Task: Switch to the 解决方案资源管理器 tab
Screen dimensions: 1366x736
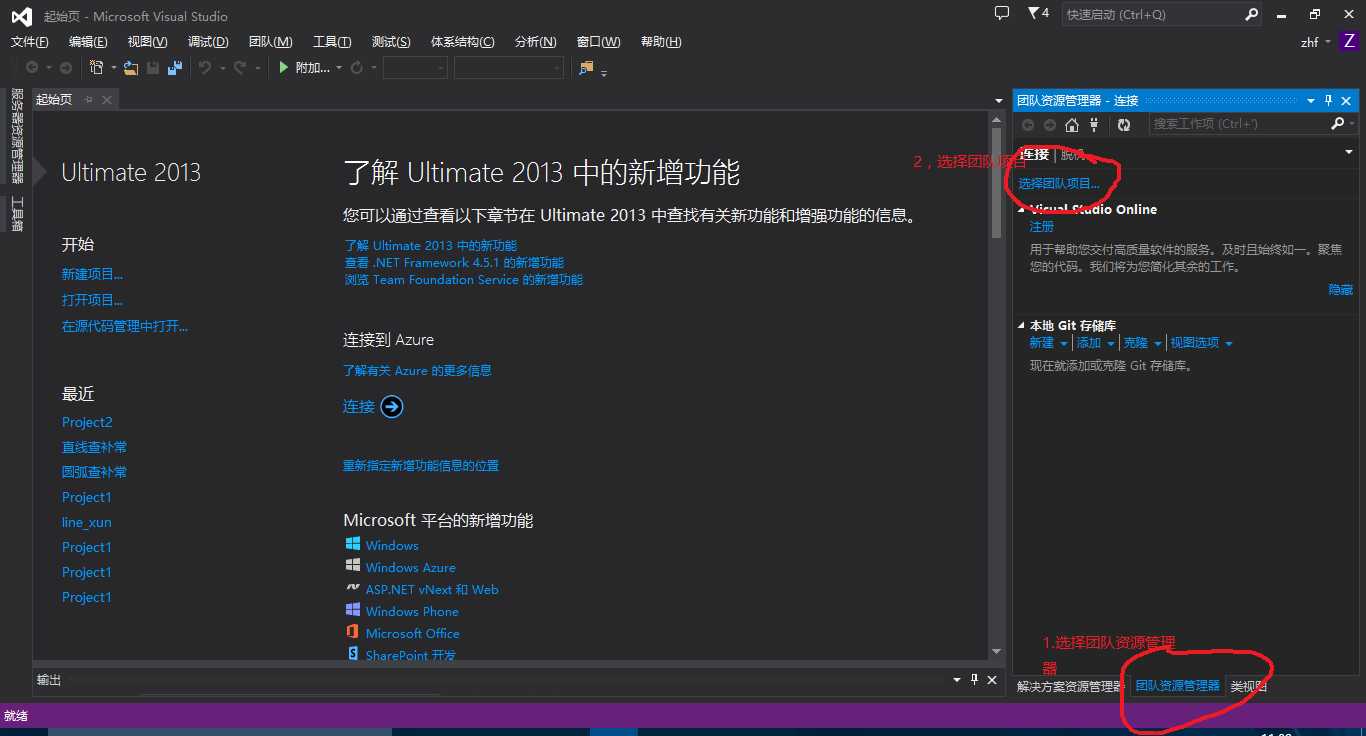Action: tap(1070, 686)
